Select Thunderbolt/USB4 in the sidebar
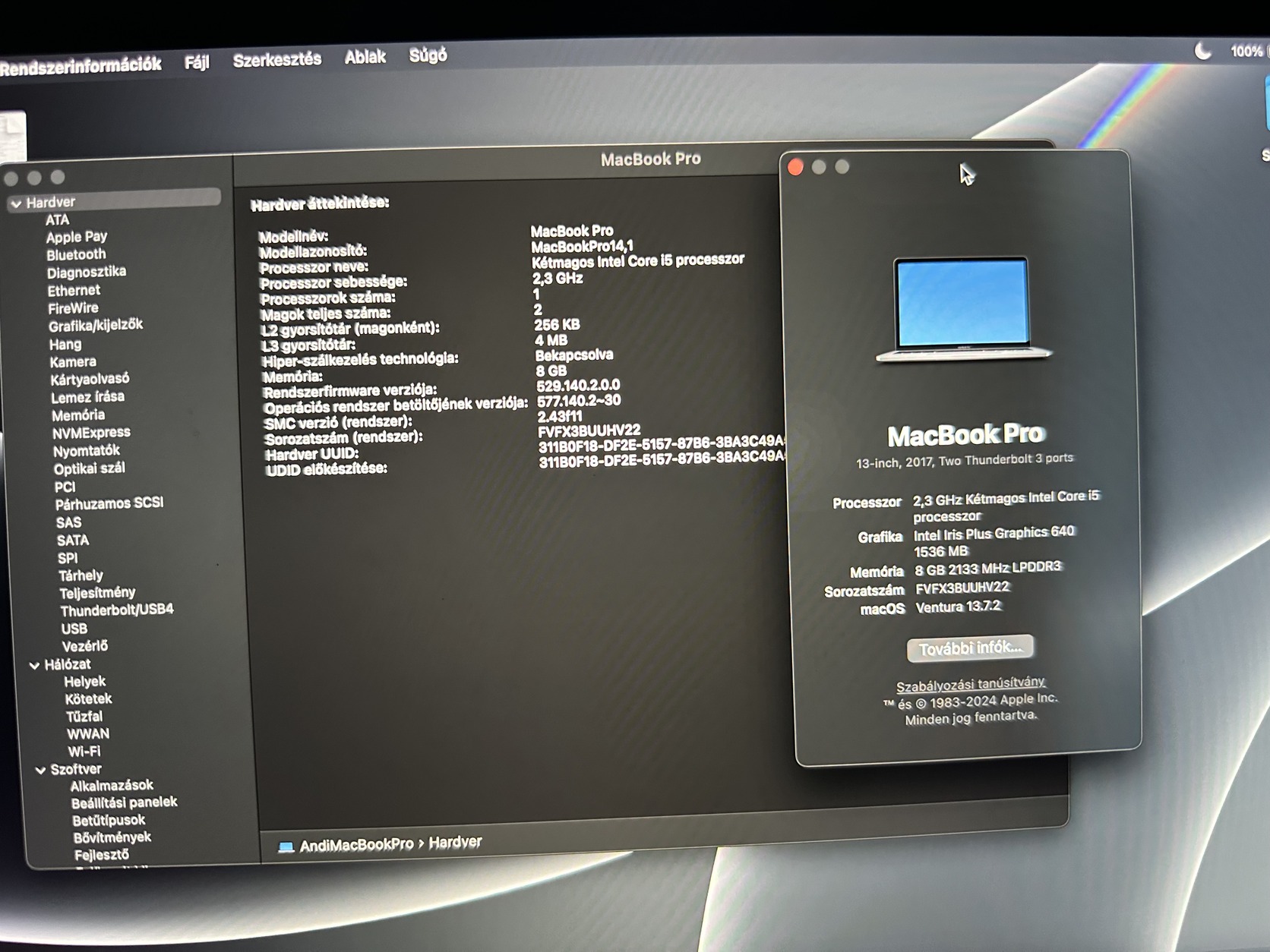Image resolution: width=1270 pixels, height=952 pixels. 117,610
